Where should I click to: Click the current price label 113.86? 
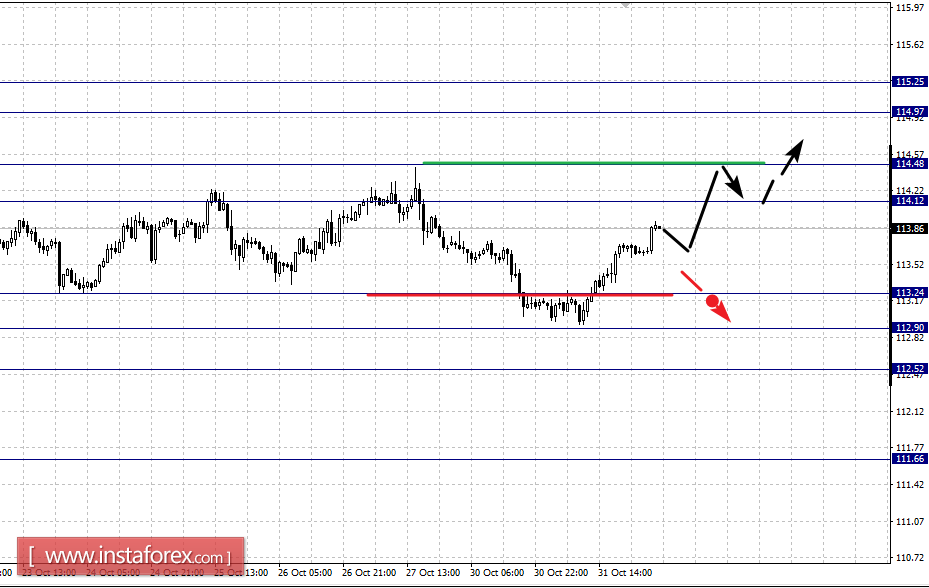pyautogui.click(x=909, y=229)
